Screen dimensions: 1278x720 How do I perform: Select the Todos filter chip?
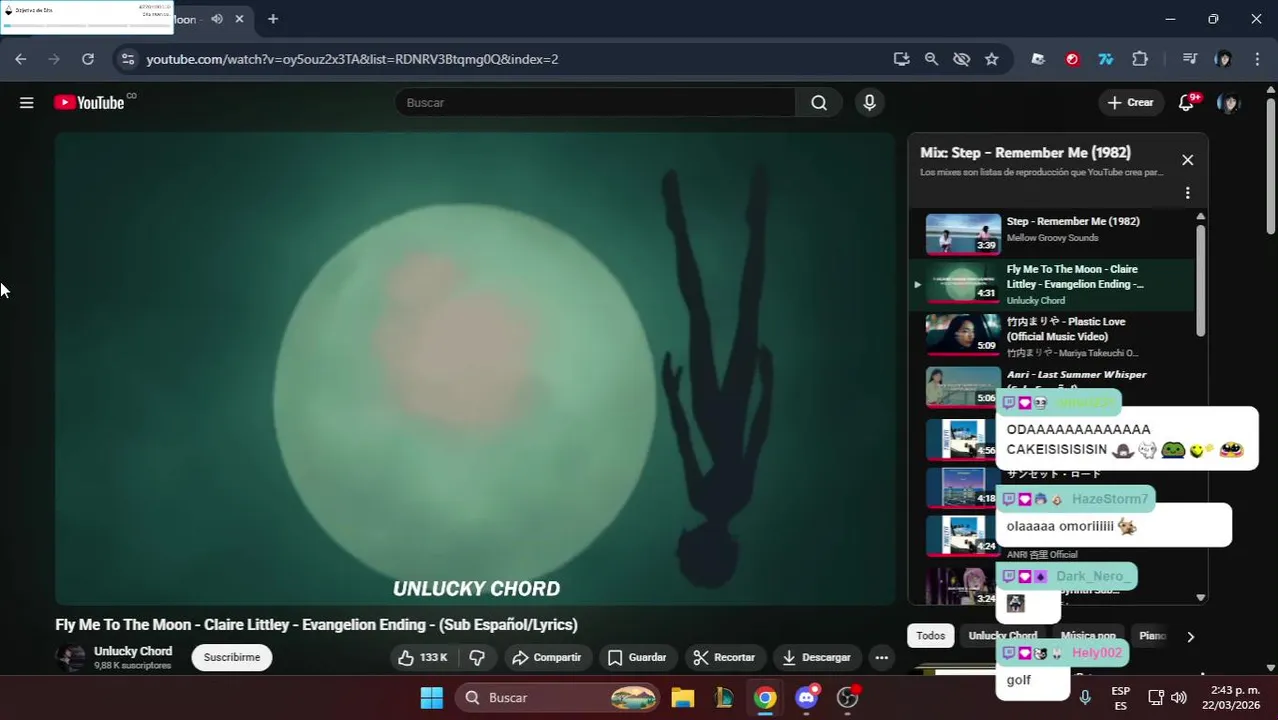point(930,636)
